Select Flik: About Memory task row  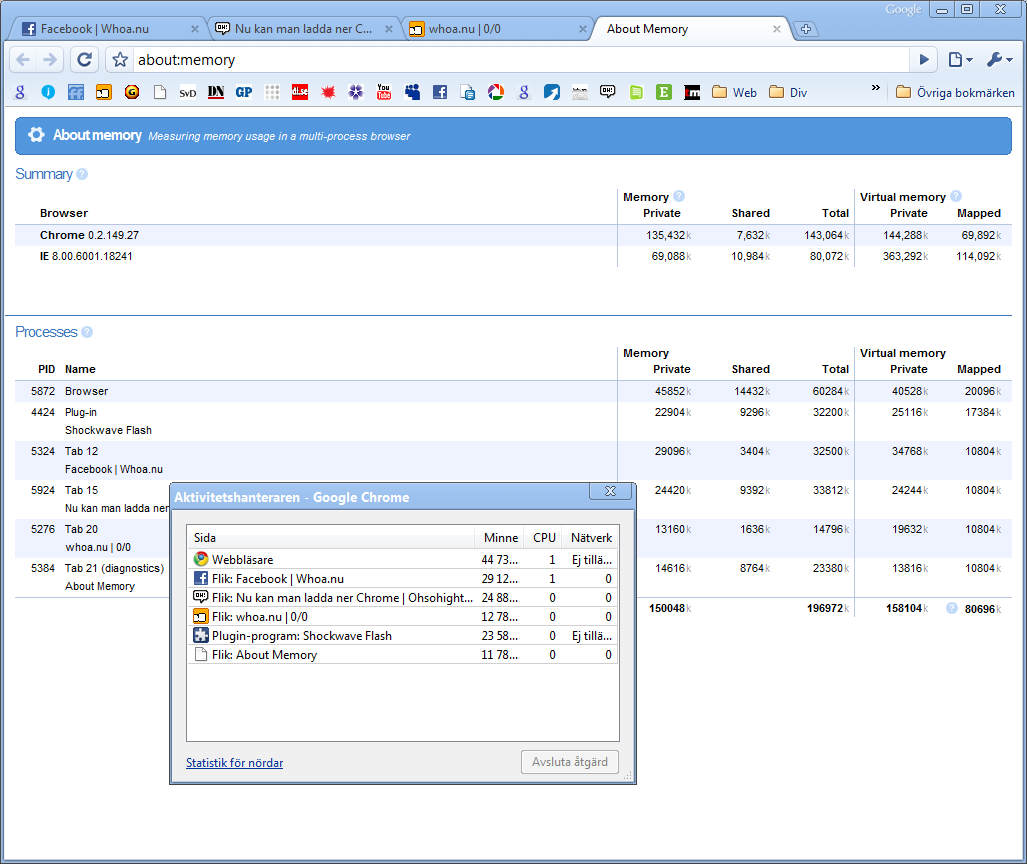403,654
